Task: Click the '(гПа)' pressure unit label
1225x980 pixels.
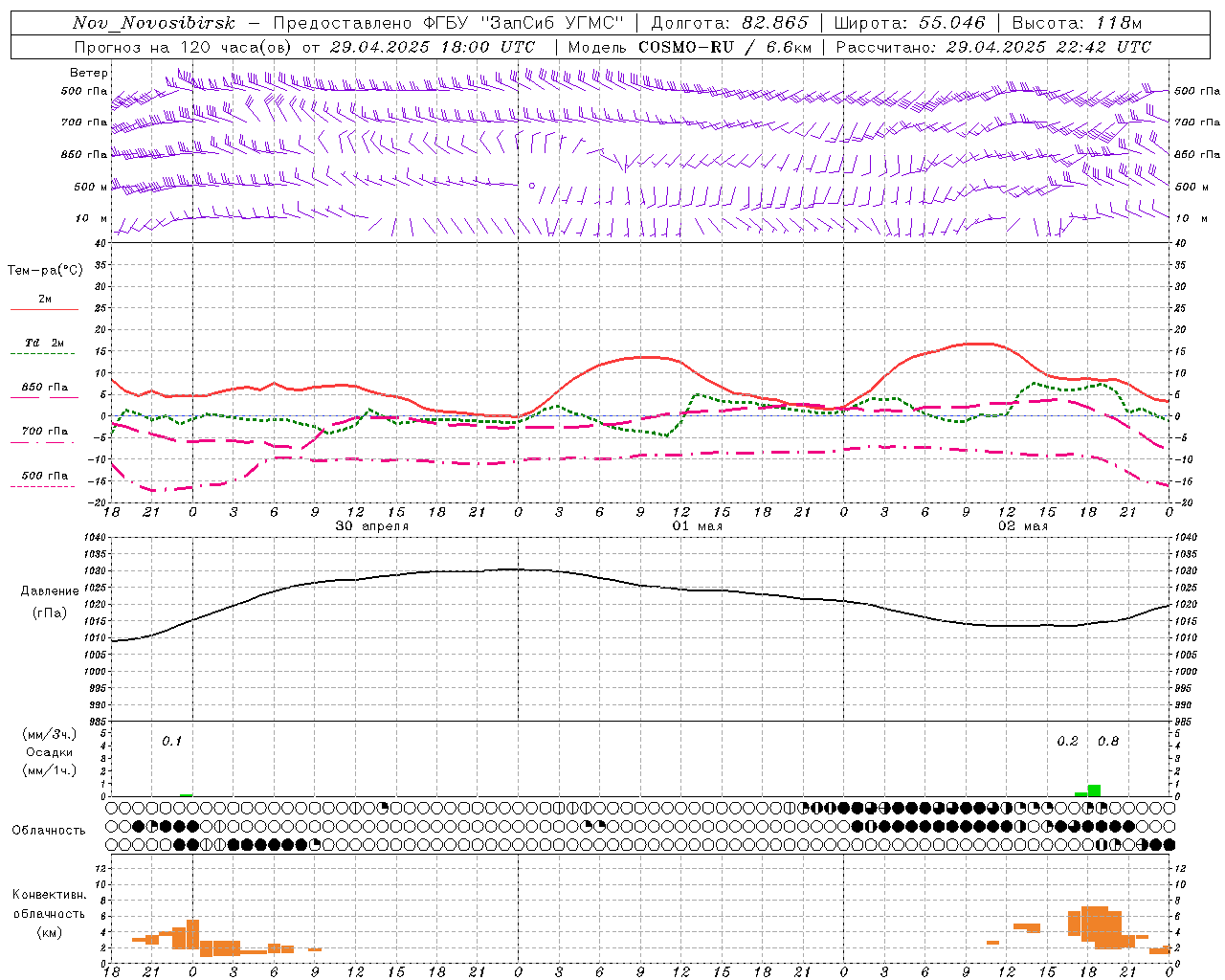Action: tap(50, 613)
